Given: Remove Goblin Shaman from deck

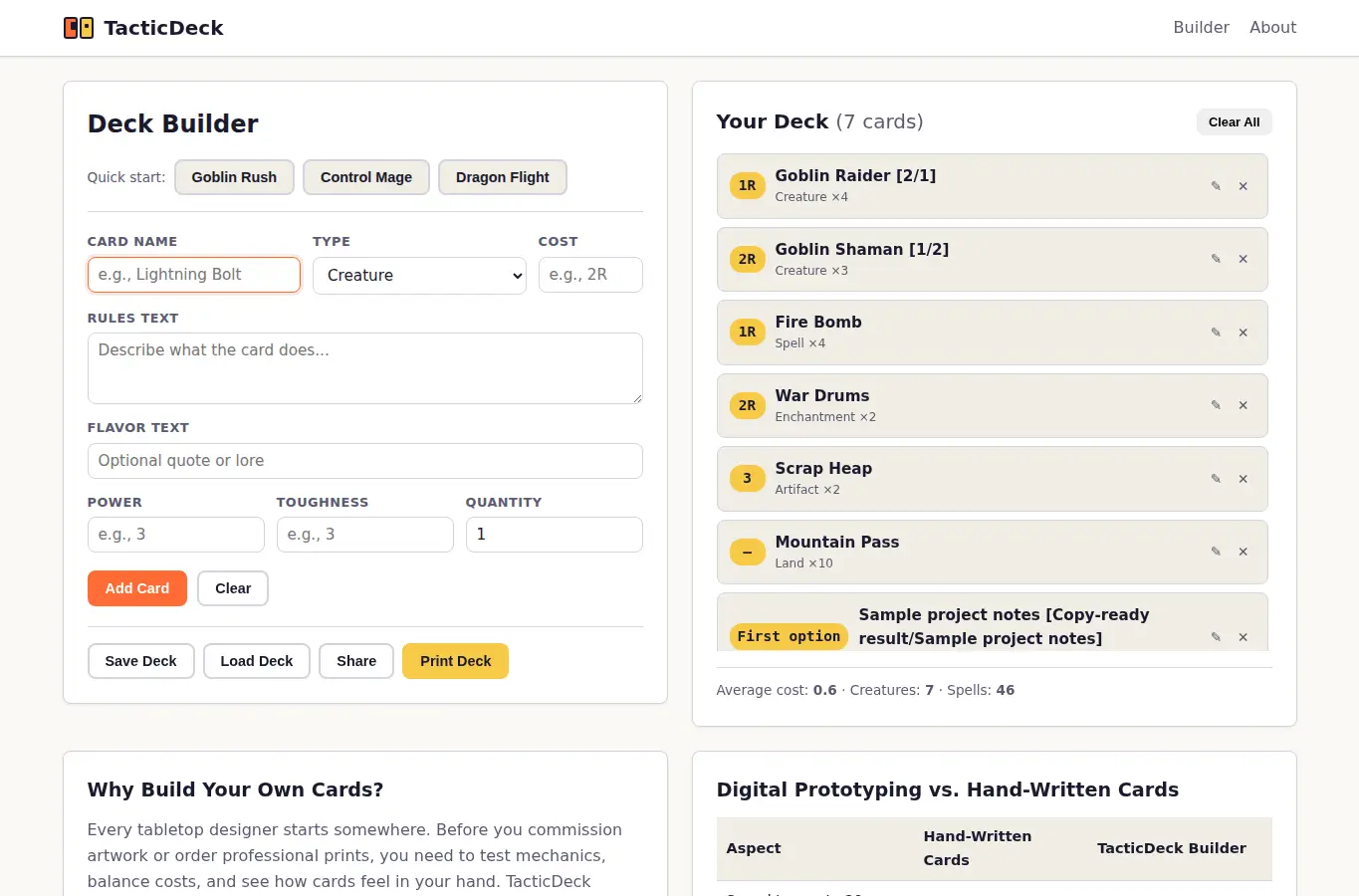Looking at the screenshot, I should (1244, 259).
